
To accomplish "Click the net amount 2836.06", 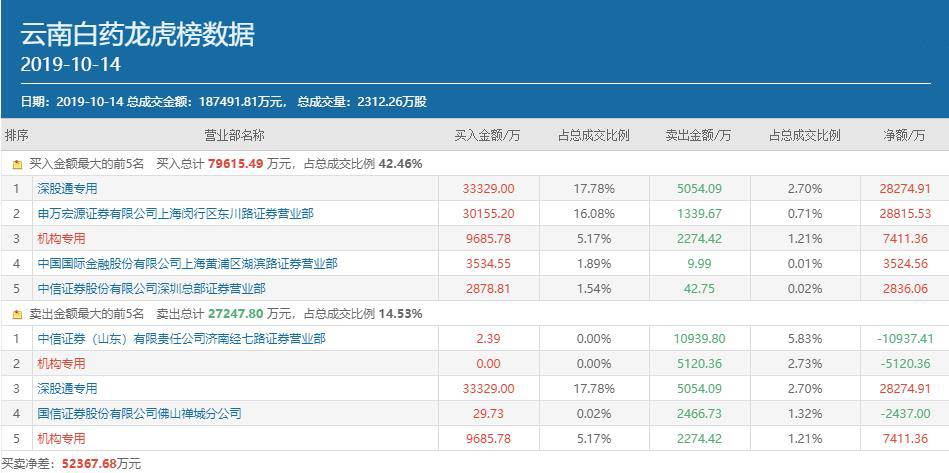I will click(904, 289).
